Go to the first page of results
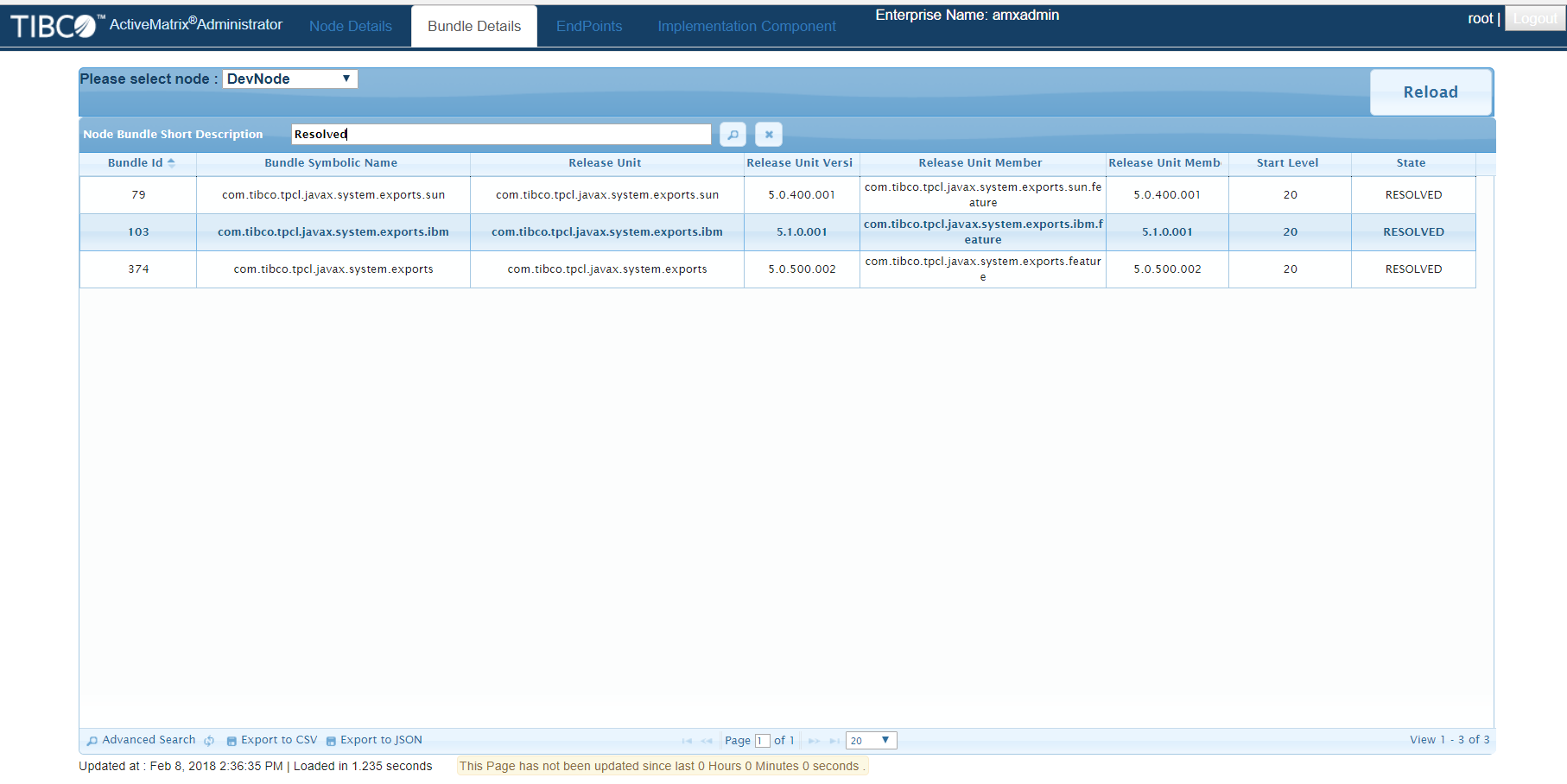 coord(687,741)
